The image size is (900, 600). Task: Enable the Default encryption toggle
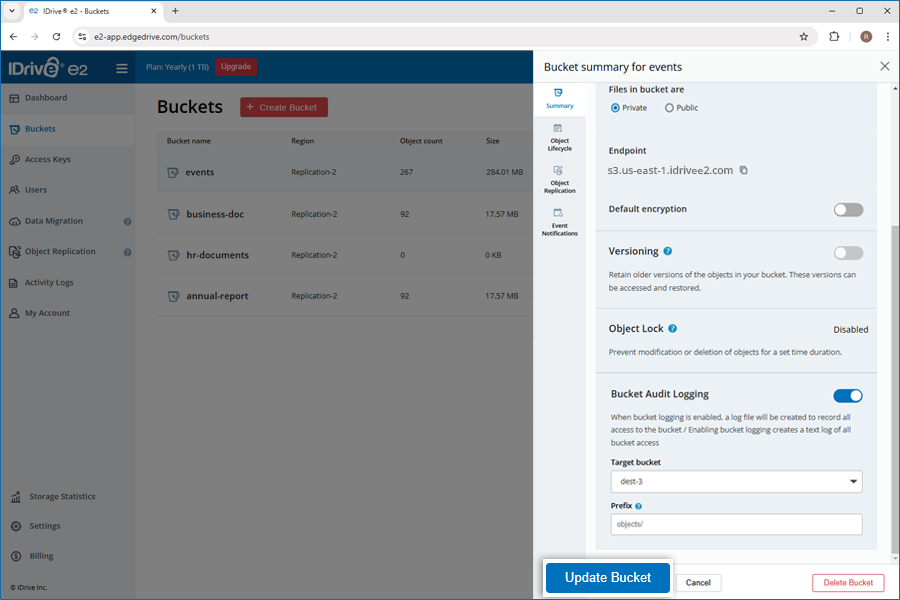coord(847,210)
